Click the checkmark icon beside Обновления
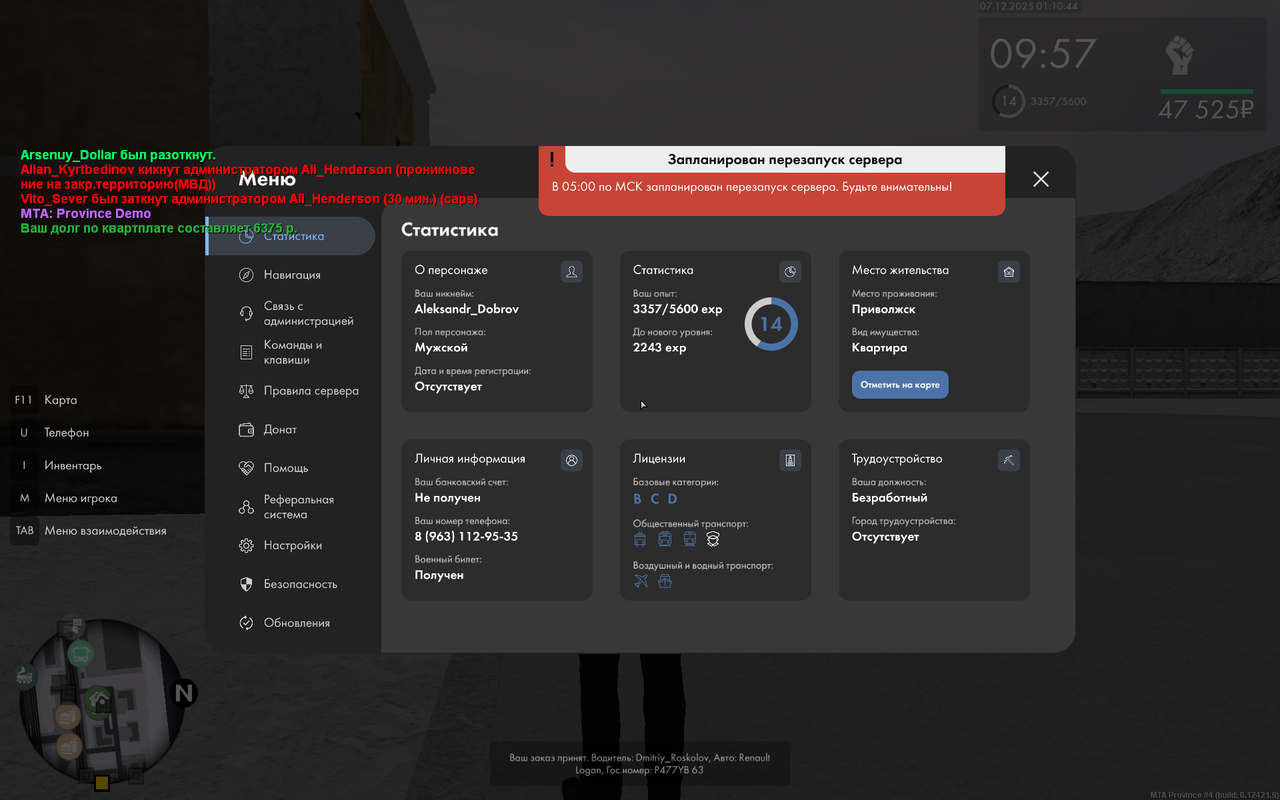 coord(246,623)
